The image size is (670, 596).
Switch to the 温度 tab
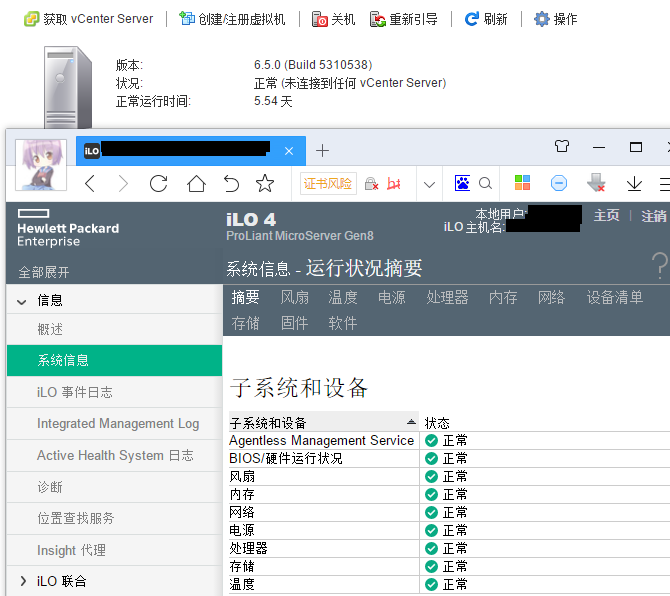[343, 297]
